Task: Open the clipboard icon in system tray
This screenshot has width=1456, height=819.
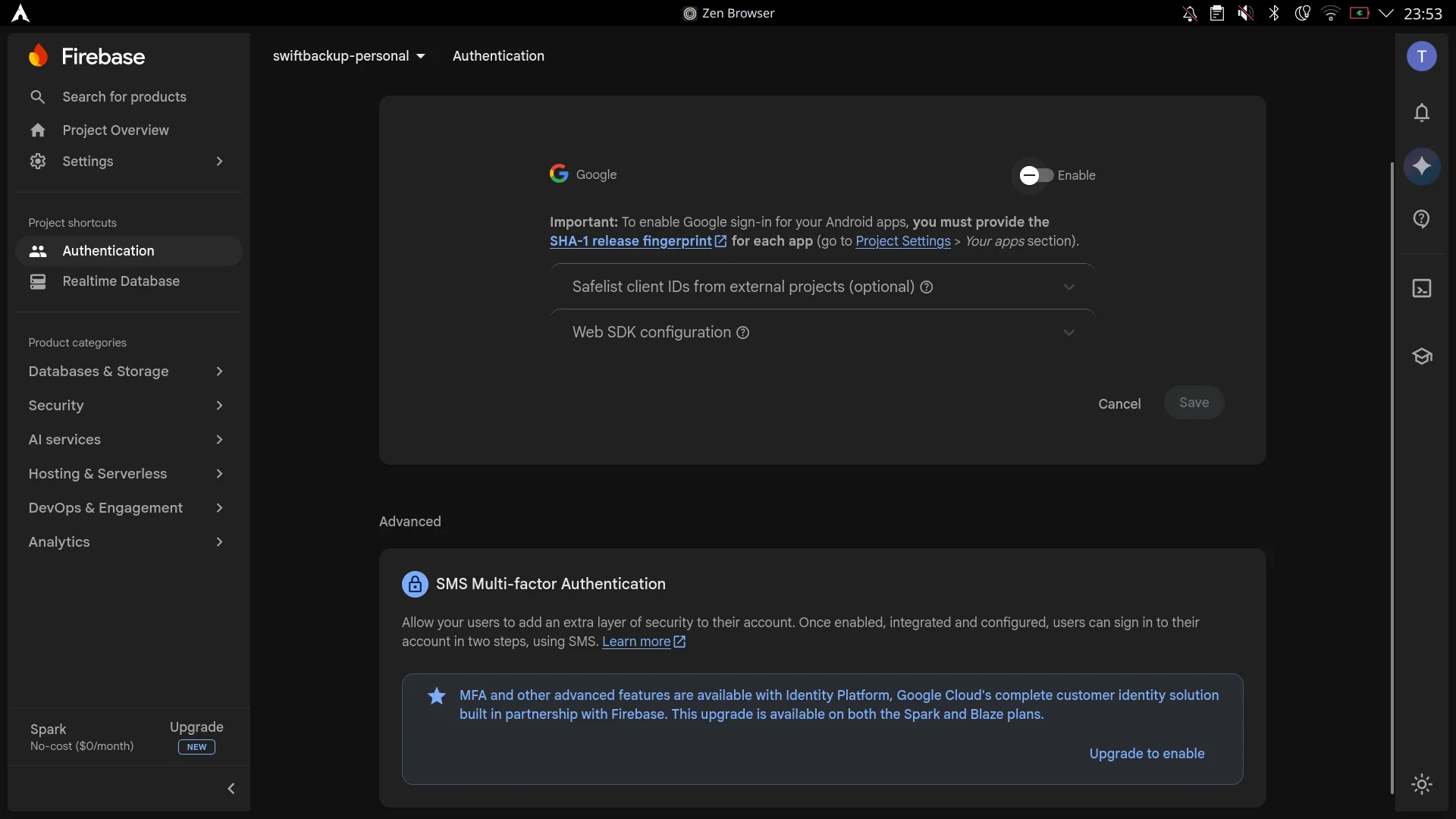Action: tap(1217, 14)
